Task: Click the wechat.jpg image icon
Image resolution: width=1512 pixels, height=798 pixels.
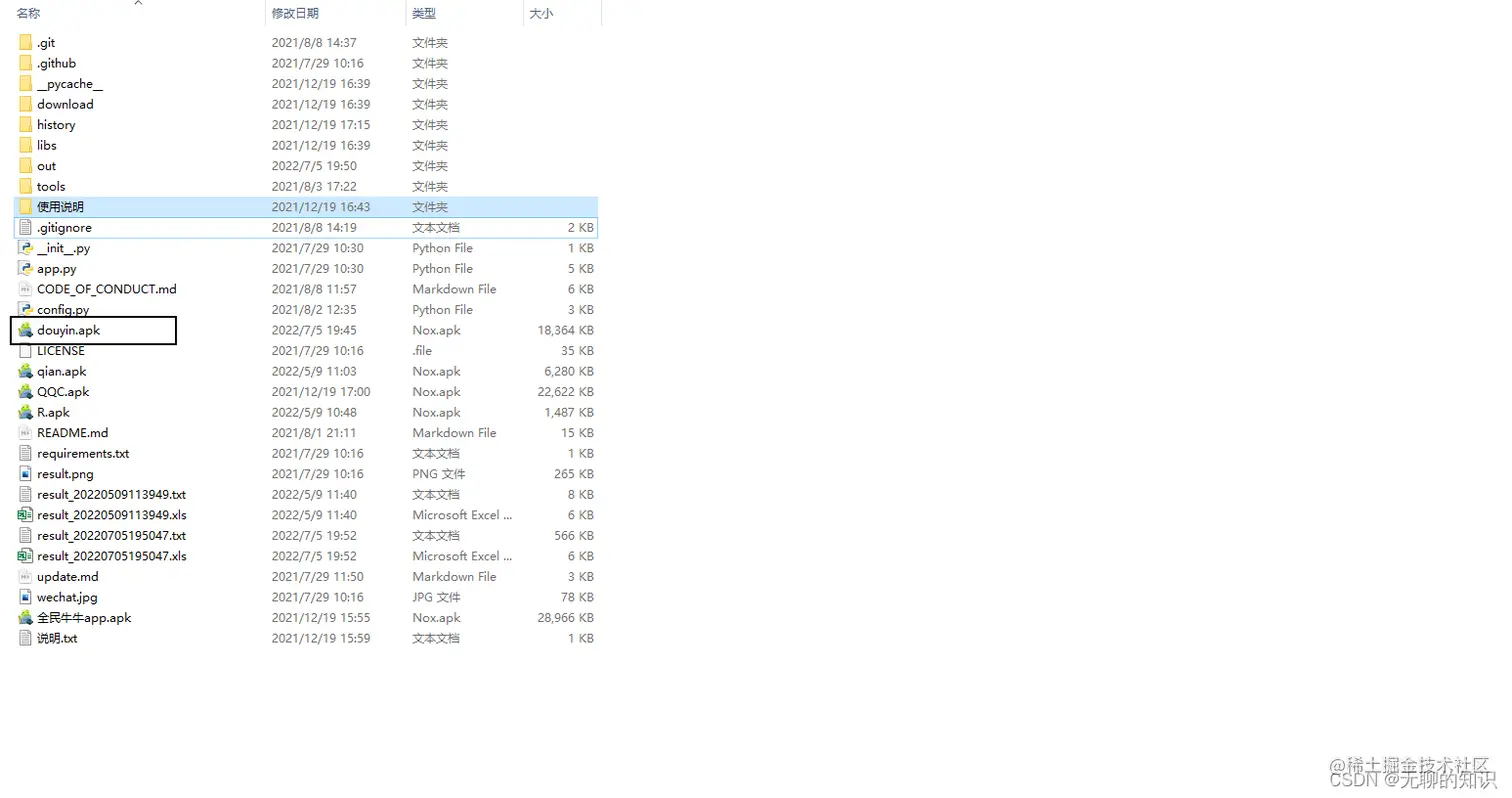Action: pos(26,597)
